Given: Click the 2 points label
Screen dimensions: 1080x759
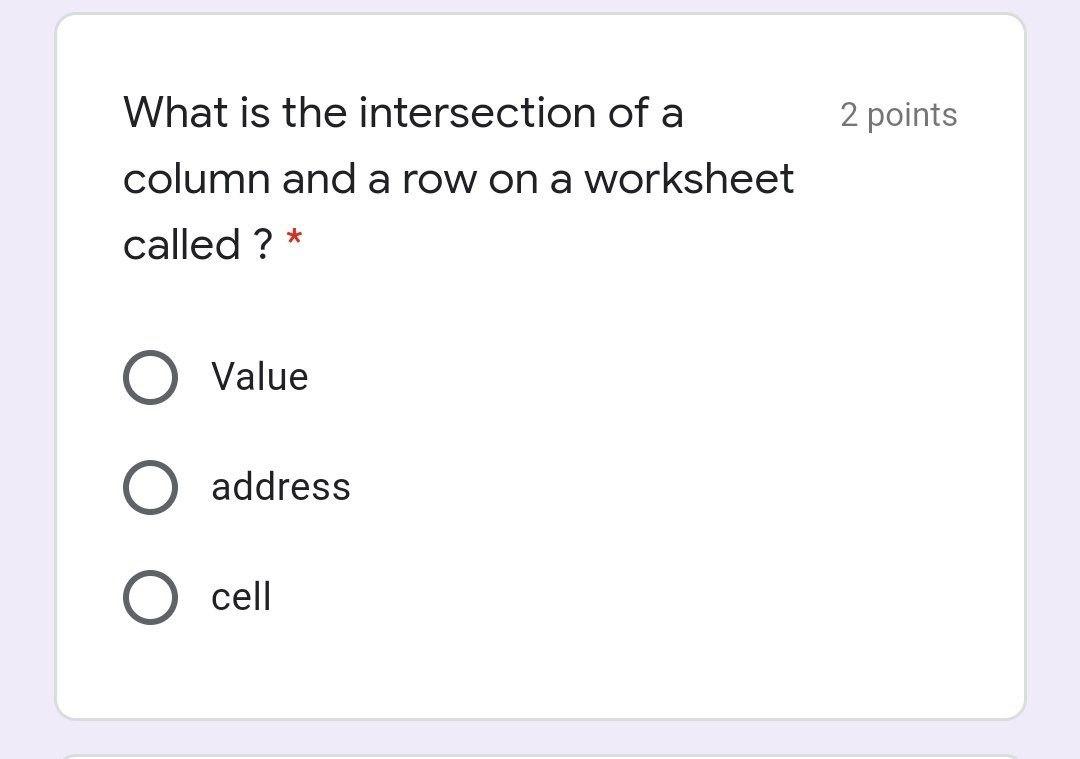Looking at the screenshot, I should coord(898,115).
